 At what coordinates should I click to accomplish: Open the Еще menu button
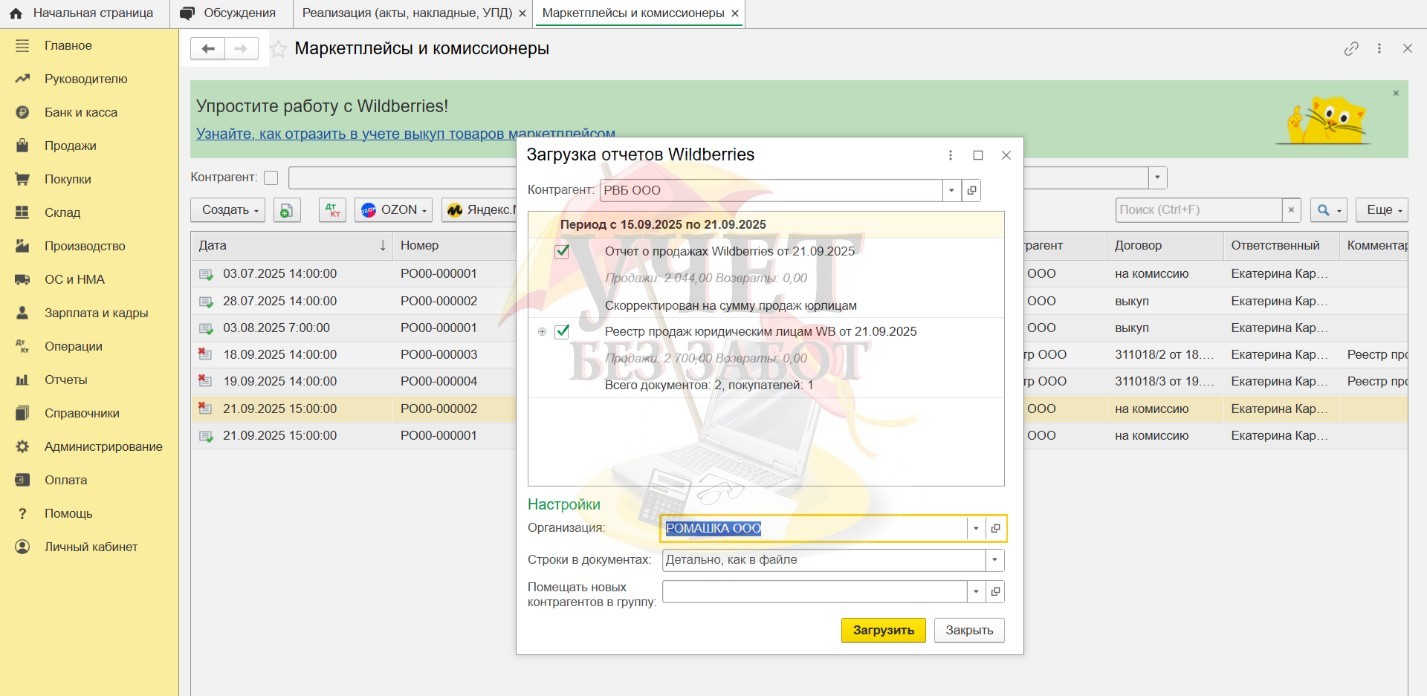(1385, 210)
